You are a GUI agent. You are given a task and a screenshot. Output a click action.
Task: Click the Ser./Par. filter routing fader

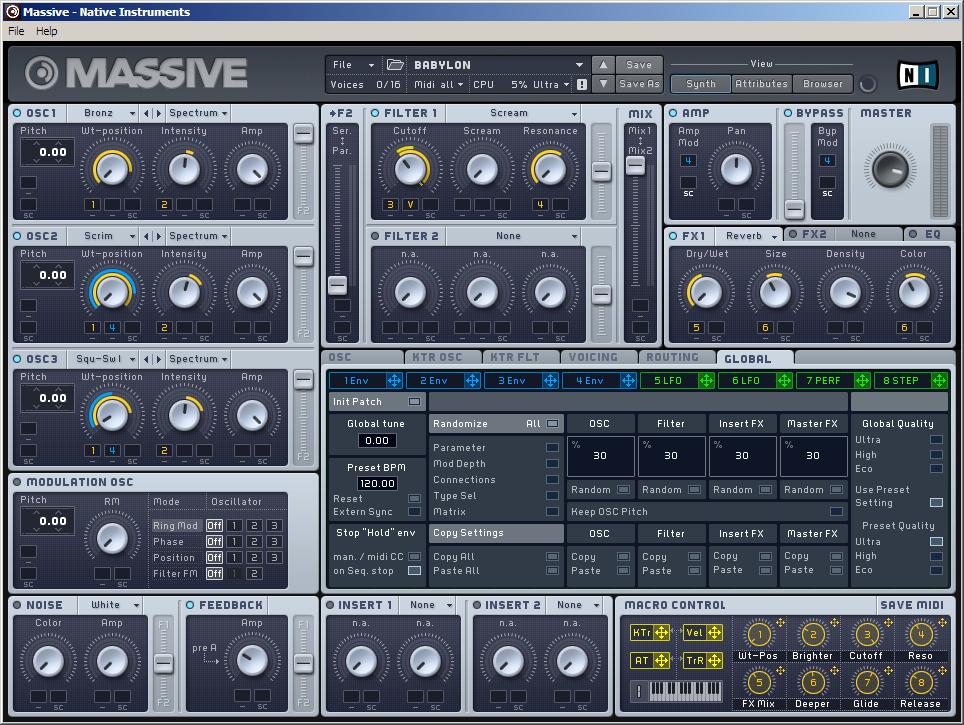click(x=337, y=285)
